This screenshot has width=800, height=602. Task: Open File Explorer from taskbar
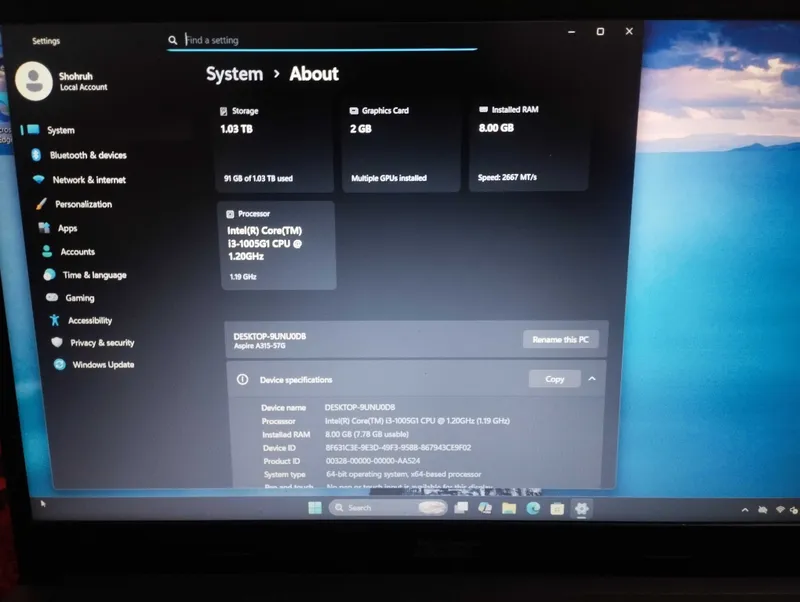tap(509, 508)
